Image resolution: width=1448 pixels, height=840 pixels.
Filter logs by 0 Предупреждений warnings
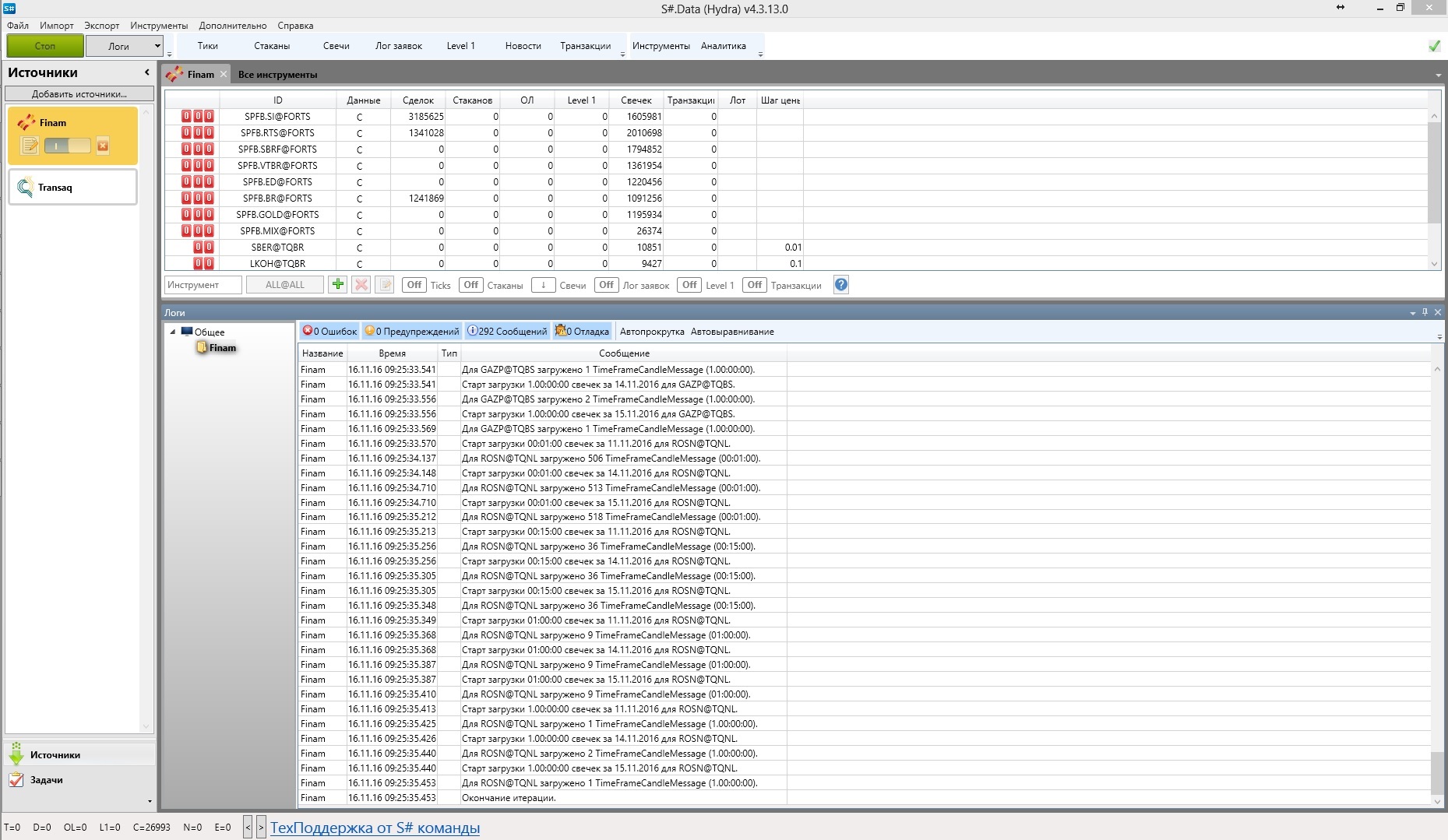pos(412,331)
